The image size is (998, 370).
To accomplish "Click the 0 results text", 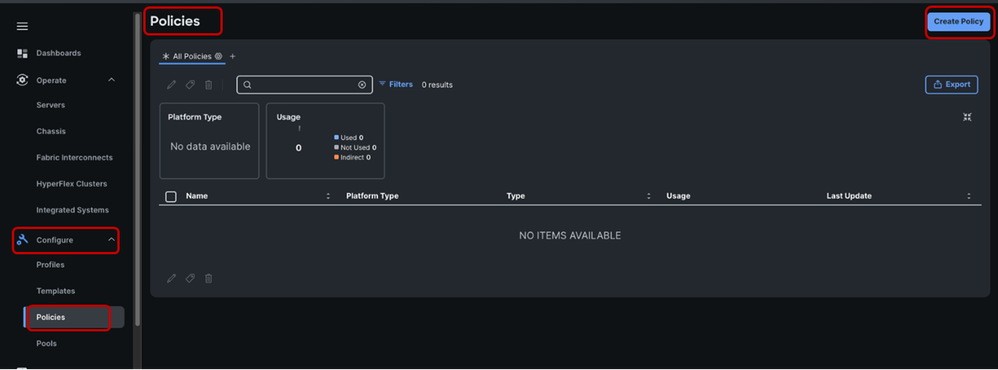I will [x=437, y=85].
